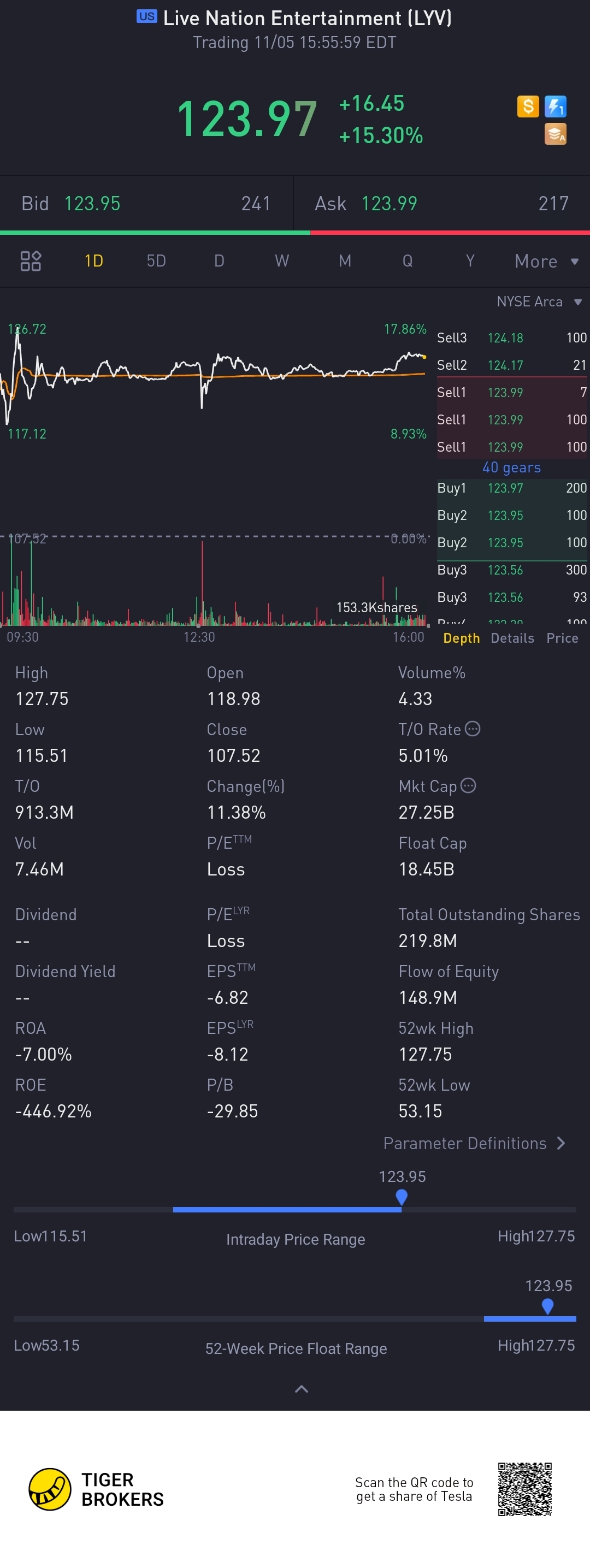
Task: Select the 1D chart period
Action: tap(94, 261)
